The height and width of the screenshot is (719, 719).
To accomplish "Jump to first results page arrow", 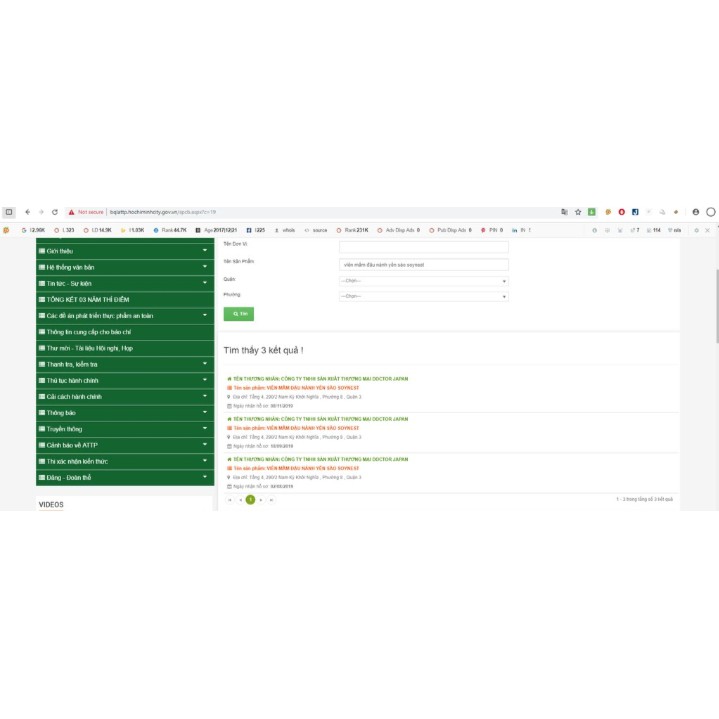I will pyautogui.click(x=229, y=499).
